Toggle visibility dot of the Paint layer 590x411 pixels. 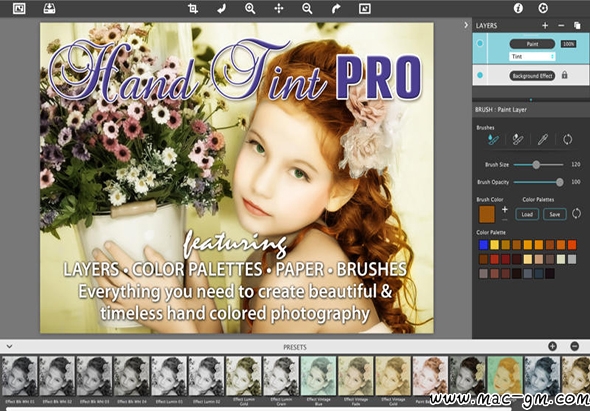click(480, 44)
